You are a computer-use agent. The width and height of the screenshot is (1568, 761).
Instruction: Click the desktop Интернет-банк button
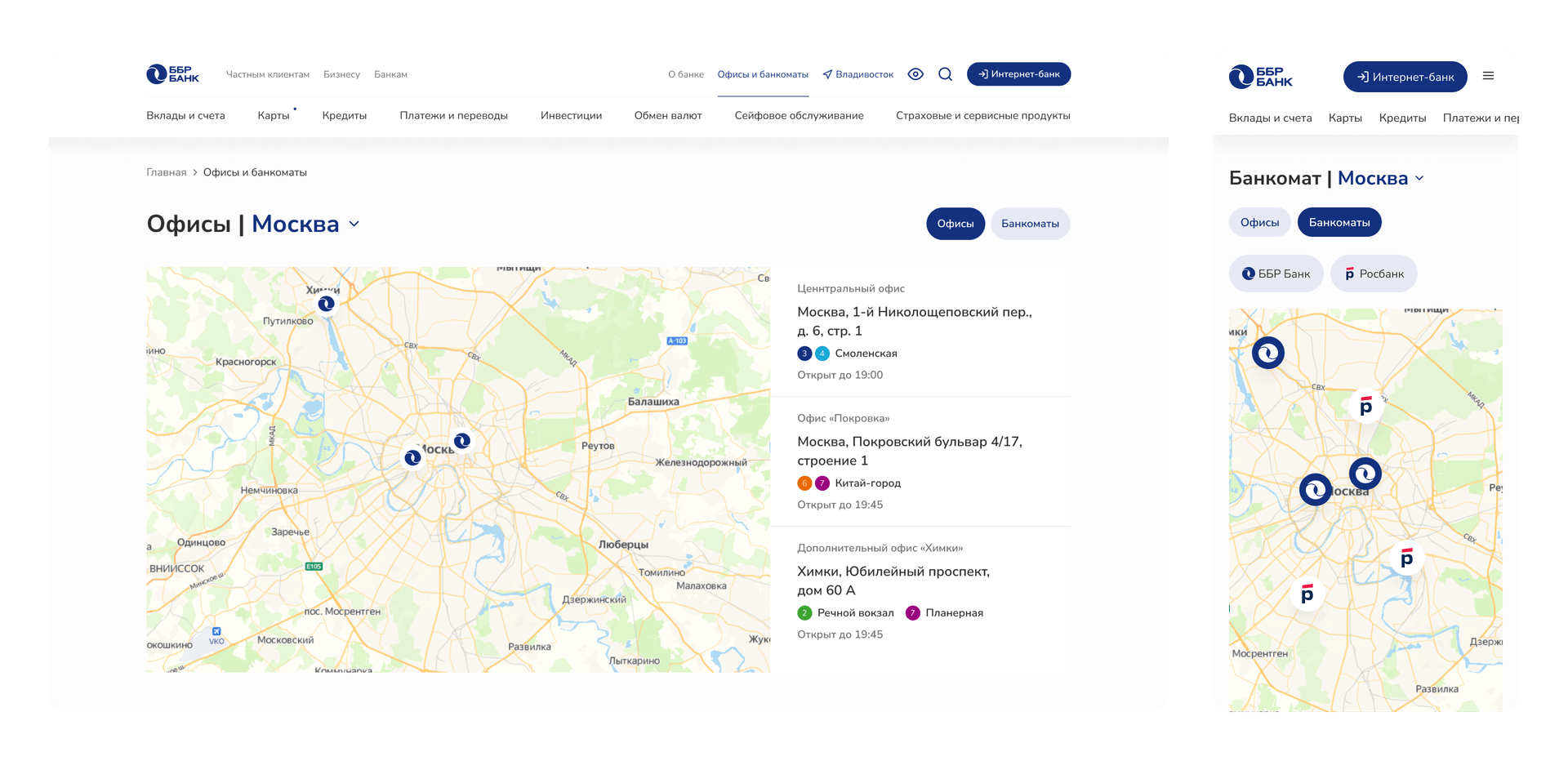click(1018, 74)
